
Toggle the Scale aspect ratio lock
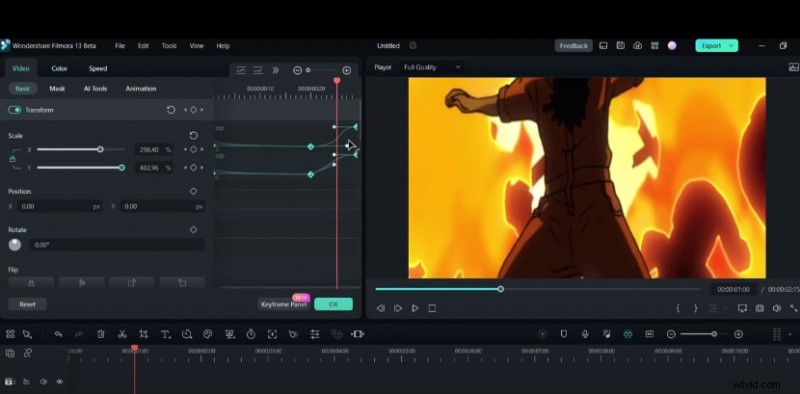pos(12,159)
